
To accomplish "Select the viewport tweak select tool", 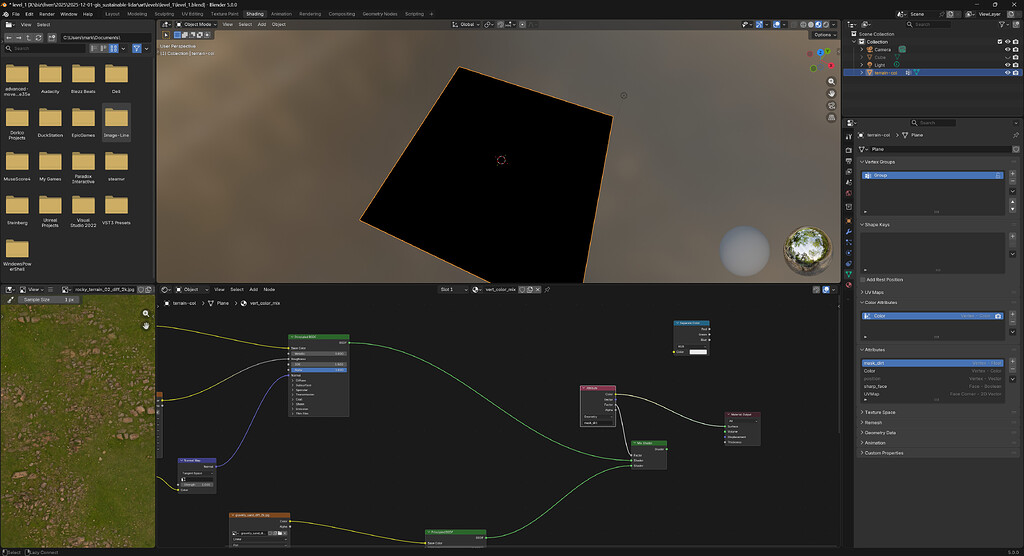I will pyautogui.click(x=166, y=35).
